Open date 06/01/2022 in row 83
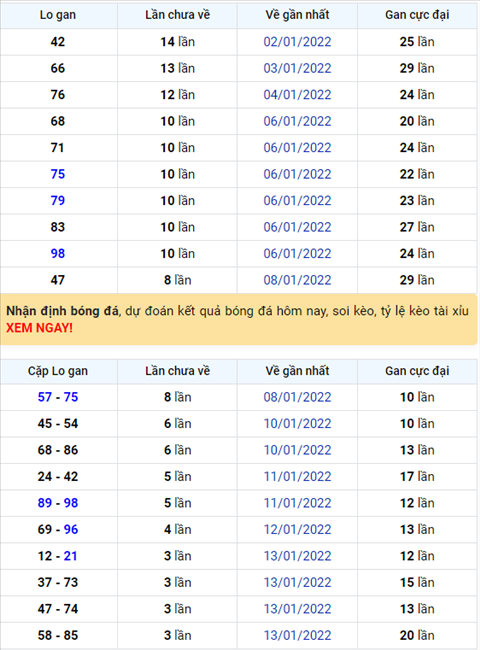This screenshot has height=650, width=480. click(x=297, y=227)
